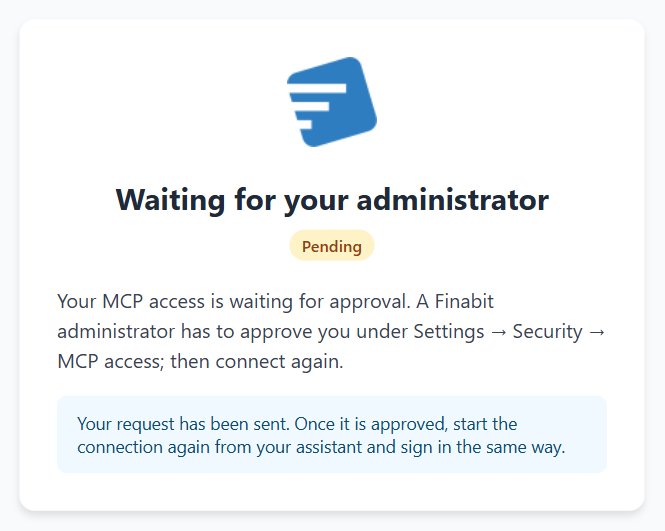Click the word 'Settings' in the instructions
The height and width of the screenshot is (531, 665).
tap(449, 332)
